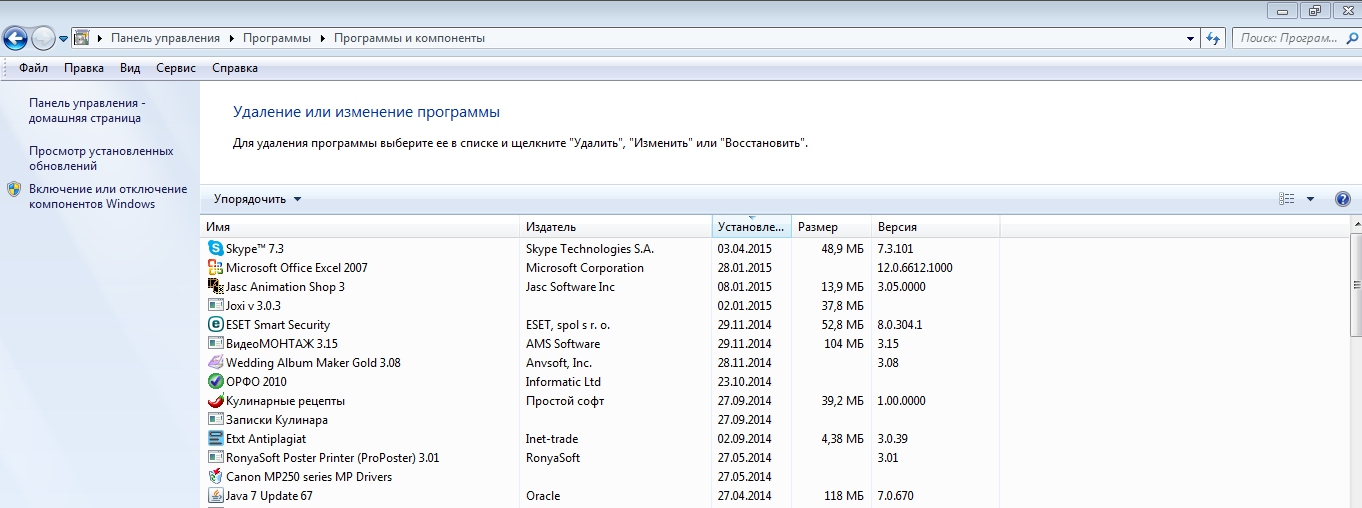Click the search programs input field

(x=1290, y=38)
